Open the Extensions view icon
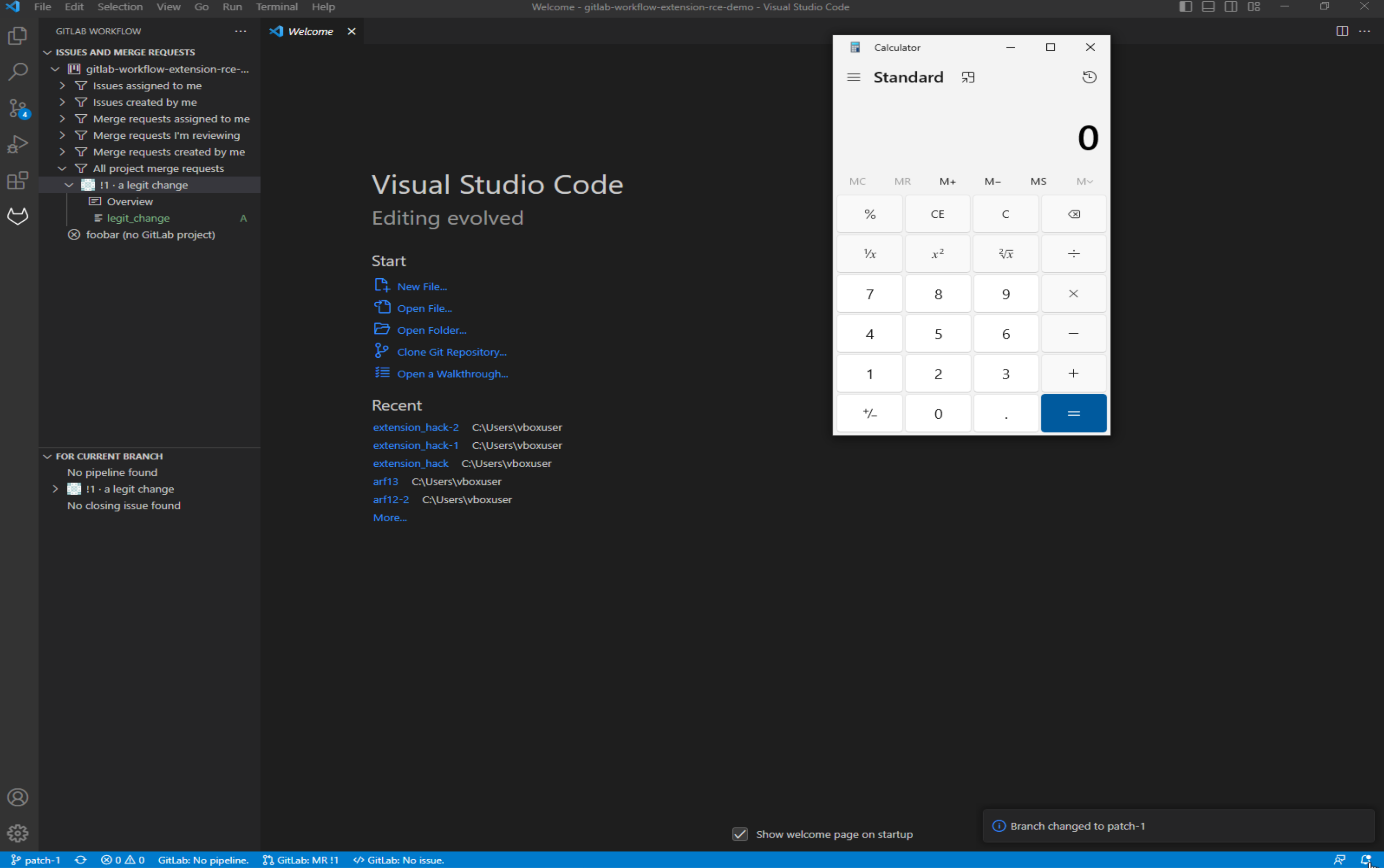The image size is (1384, 868). click(18, 180)
